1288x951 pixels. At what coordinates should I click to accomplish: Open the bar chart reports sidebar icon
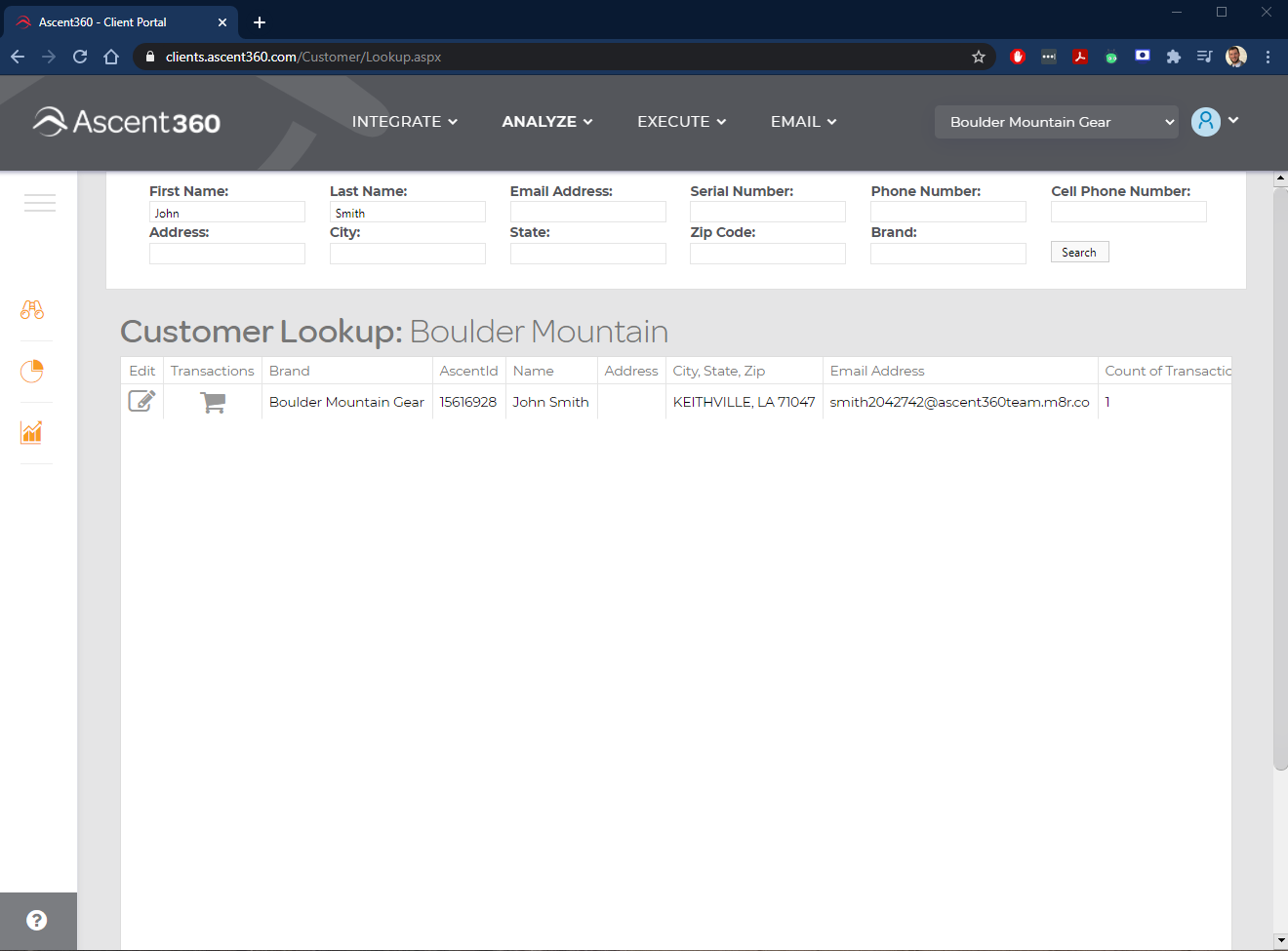[x=32, y=432]
